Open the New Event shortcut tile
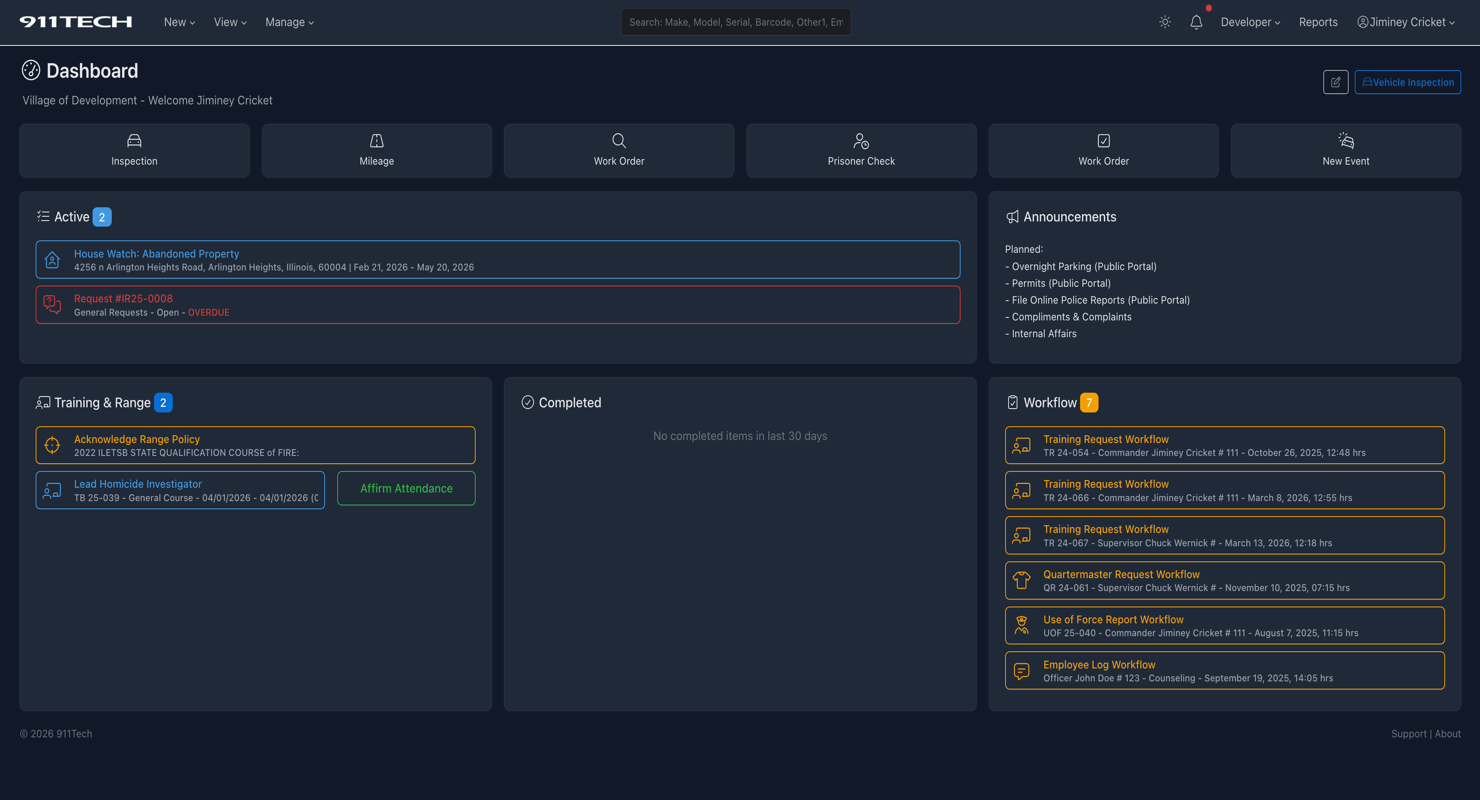This screenshot has height=800, width=1480. pos(1345,150)
